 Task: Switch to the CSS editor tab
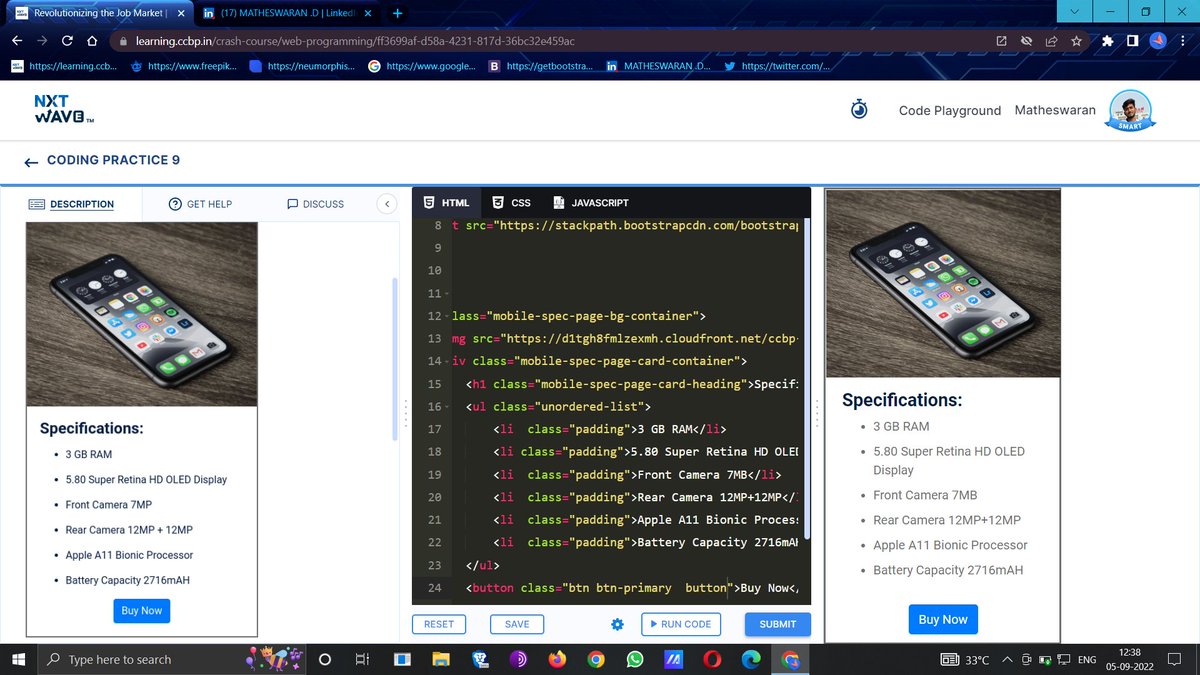(x=512, y=203)
